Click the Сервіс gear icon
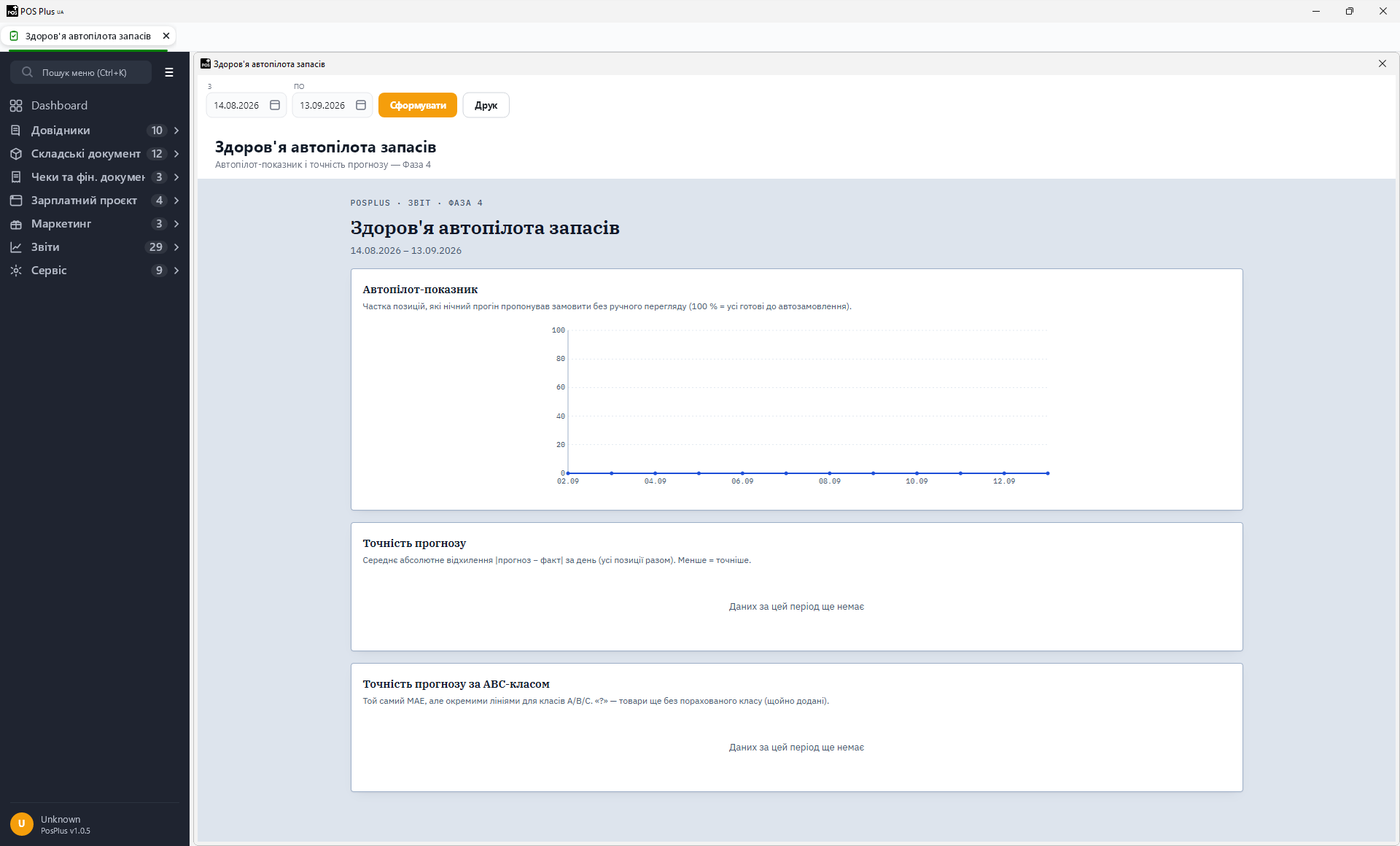The width and height of the screenshot is (1400, 846). [x=16, y=271]
